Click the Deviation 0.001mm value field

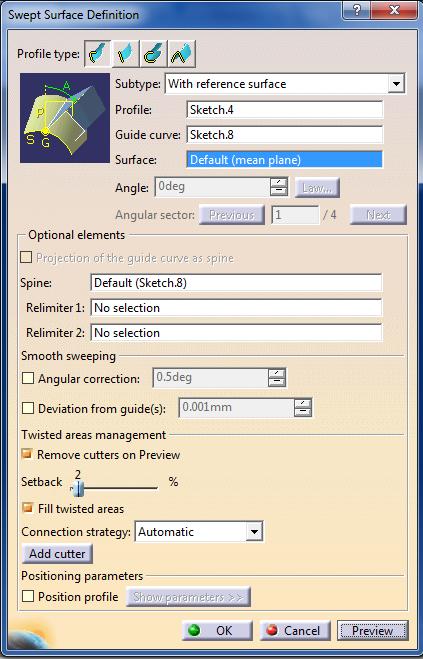236,408
